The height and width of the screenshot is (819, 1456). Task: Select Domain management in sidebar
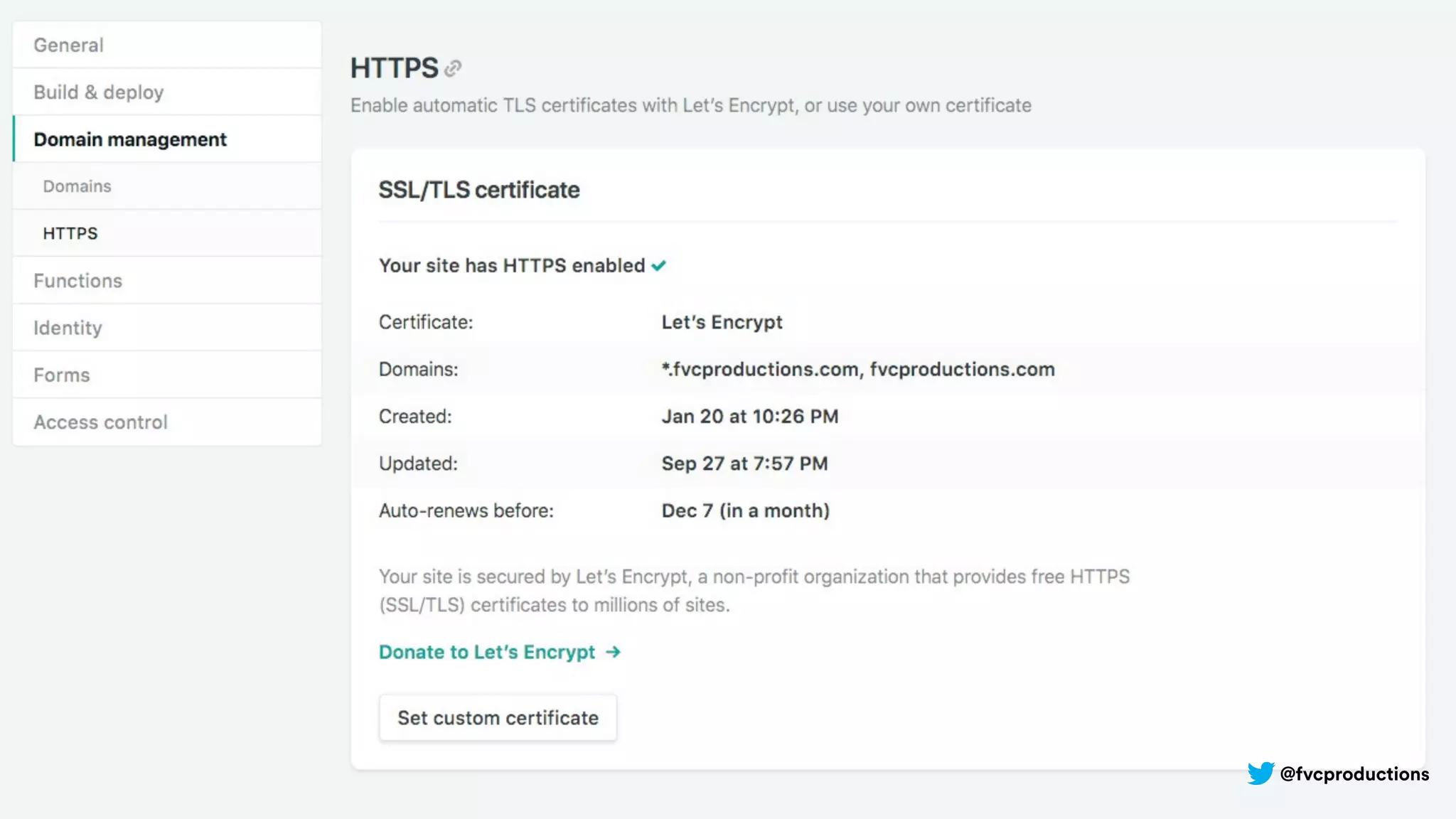coord(130,139)
